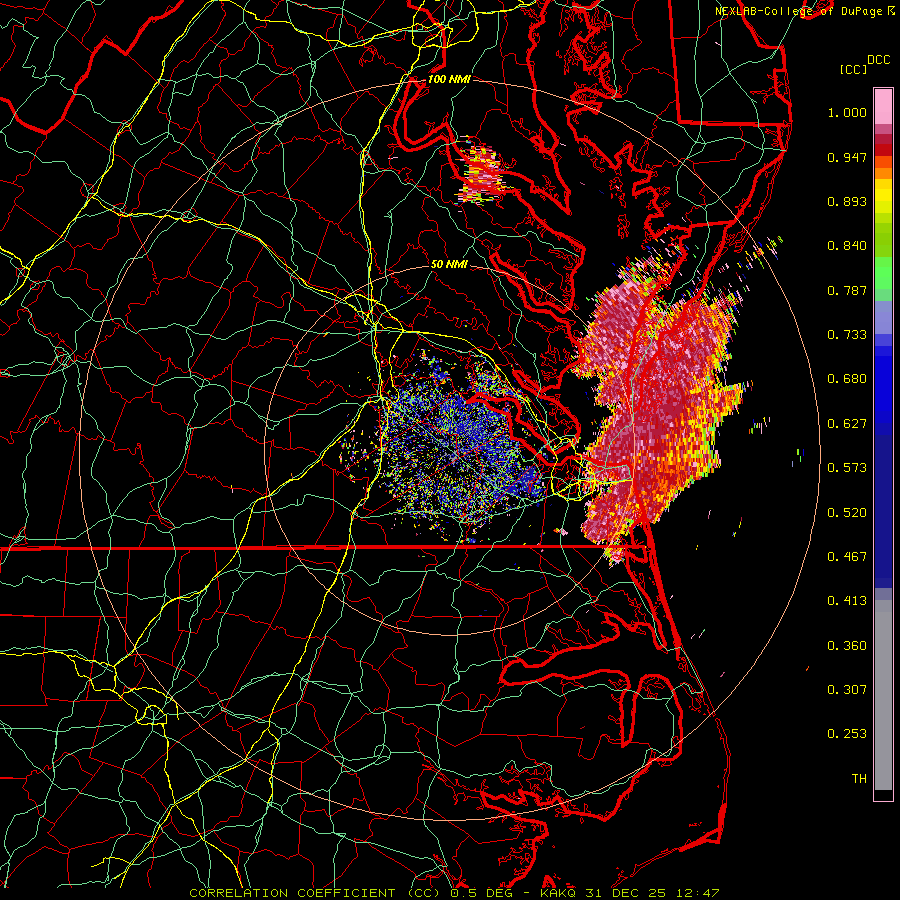Viewport: 900px width, 900px height.
Task: Click the DCC product label
Action: click(x=878, y=60)
